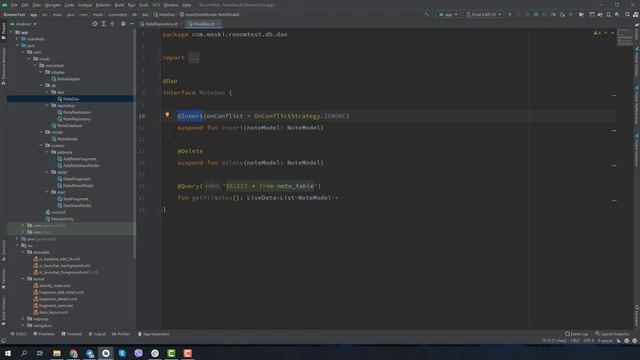
Task: Run the app with the green Run icon
Action: 509,14
